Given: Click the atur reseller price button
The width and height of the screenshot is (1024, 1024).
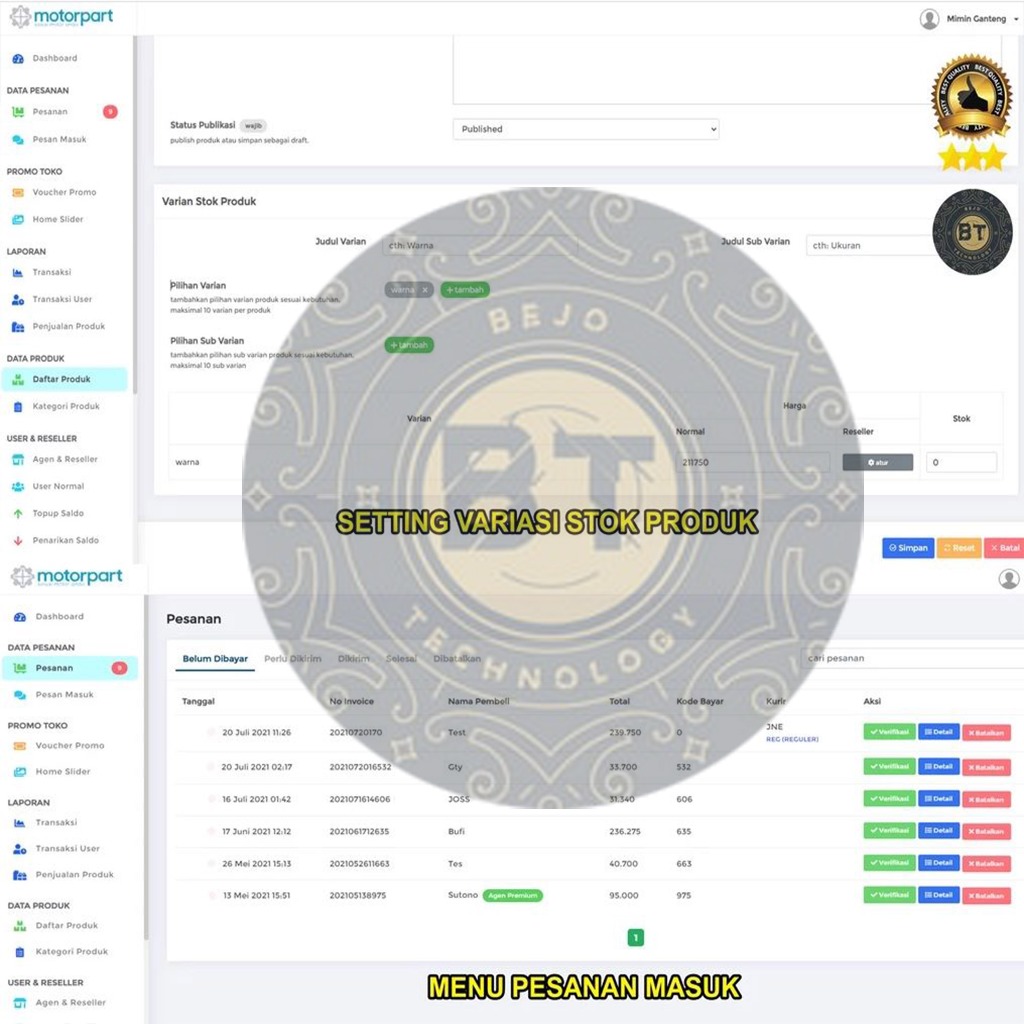Looking at the screenshot, I should [878, 462].
